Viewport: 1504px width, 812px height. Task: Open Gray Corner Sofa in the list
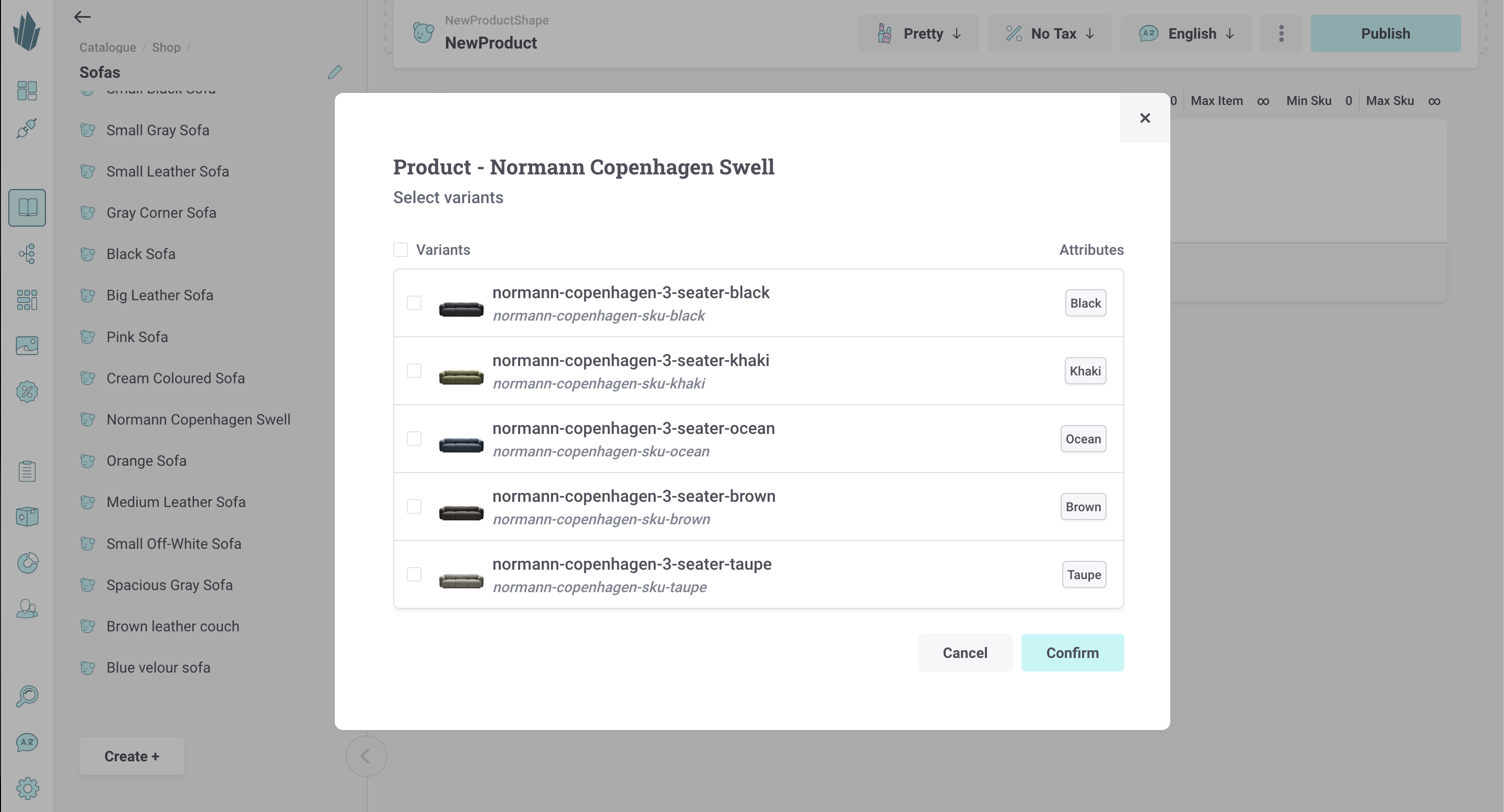click(x=161, y=213)
